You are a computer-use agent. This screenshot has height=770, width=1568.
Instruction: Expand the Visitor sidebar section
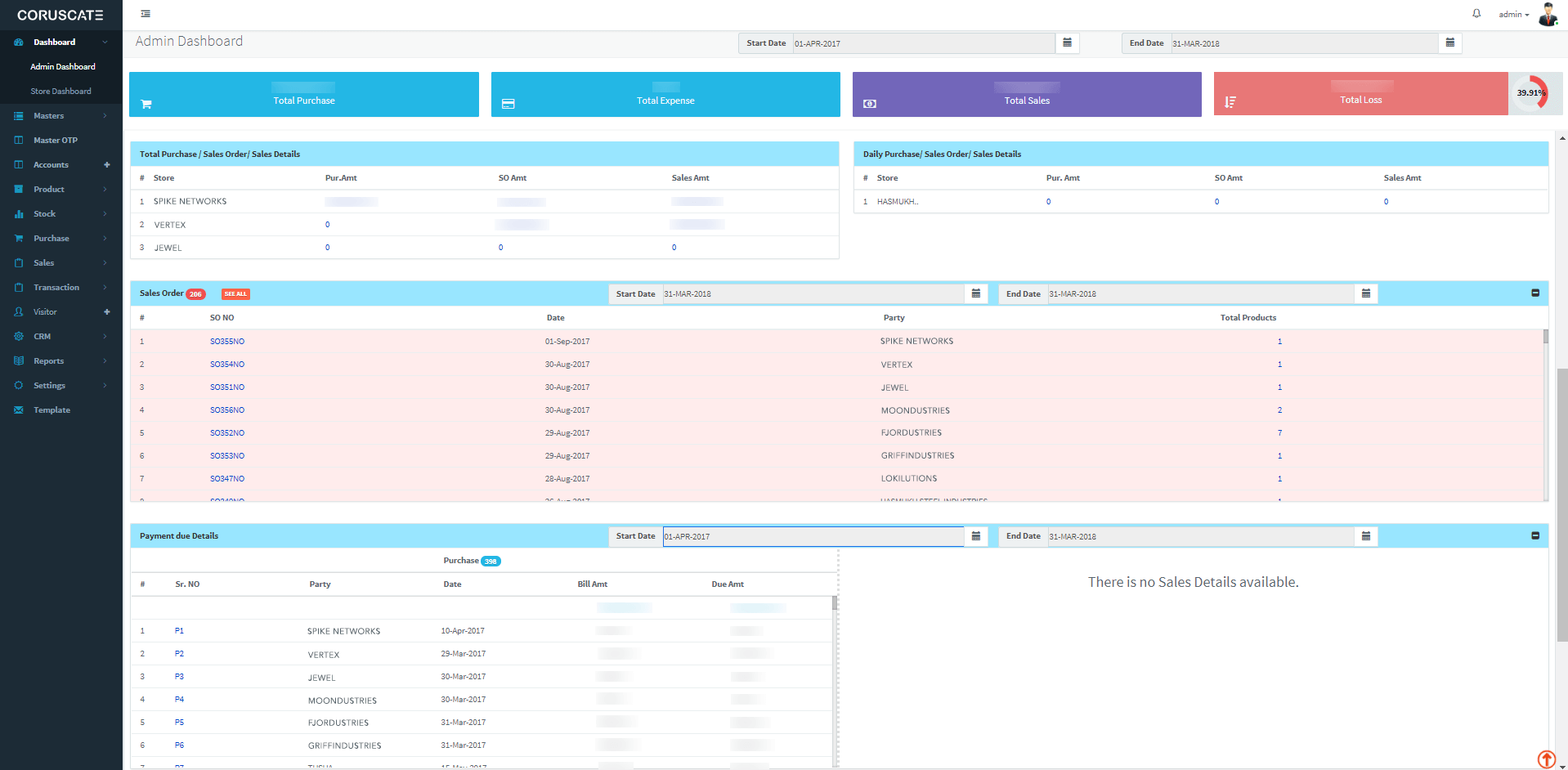click(x=106, y=312)
